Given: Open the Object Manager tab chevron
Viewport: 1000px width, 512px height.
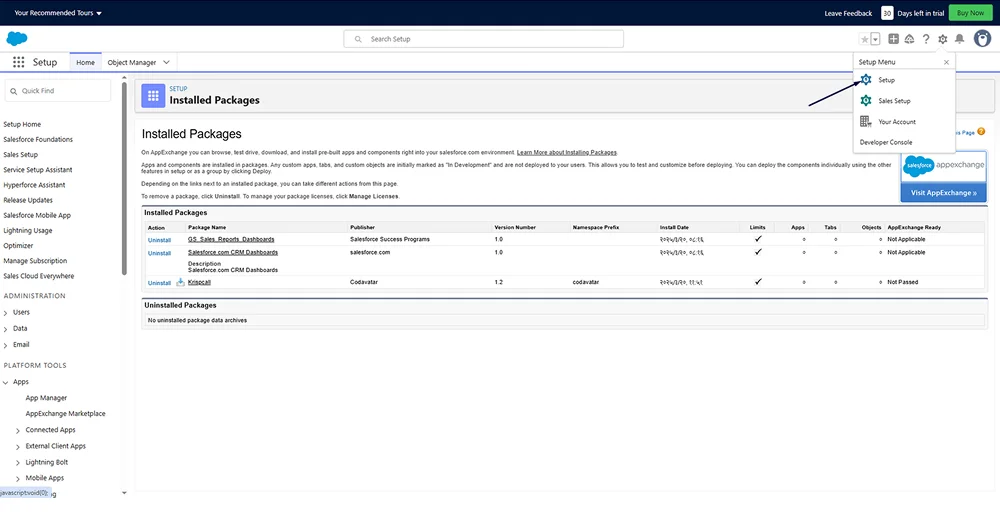Looking at the screenshot, I should 166,62.
